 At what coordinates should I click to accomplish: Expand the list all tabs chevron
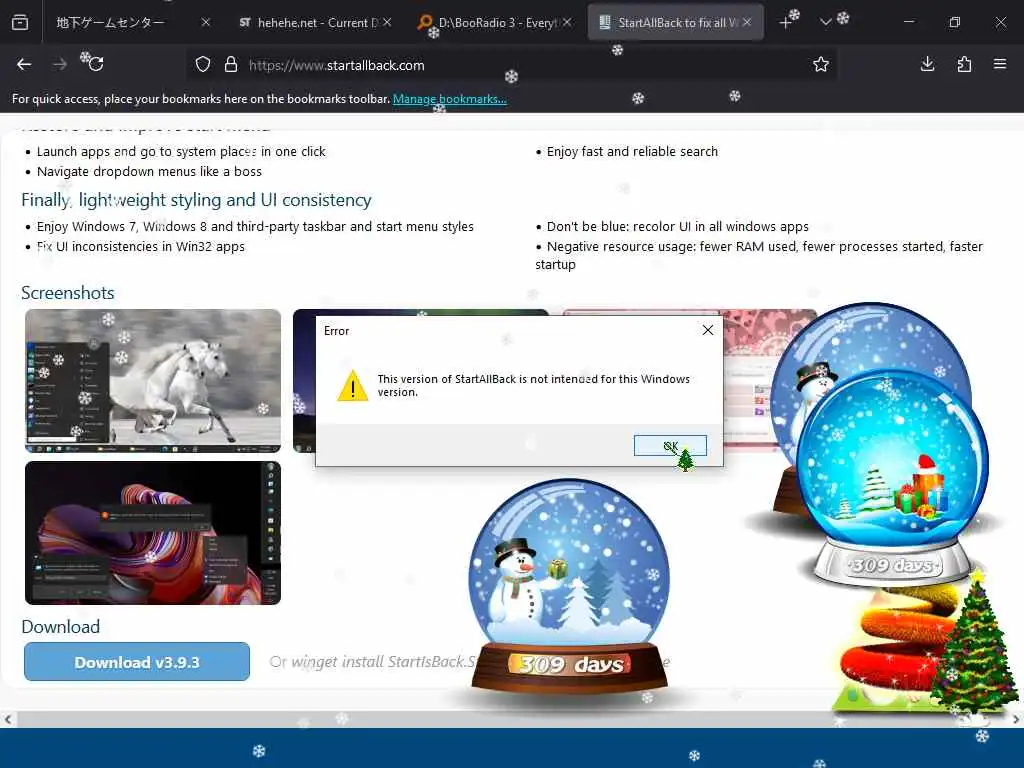point(825,22)
